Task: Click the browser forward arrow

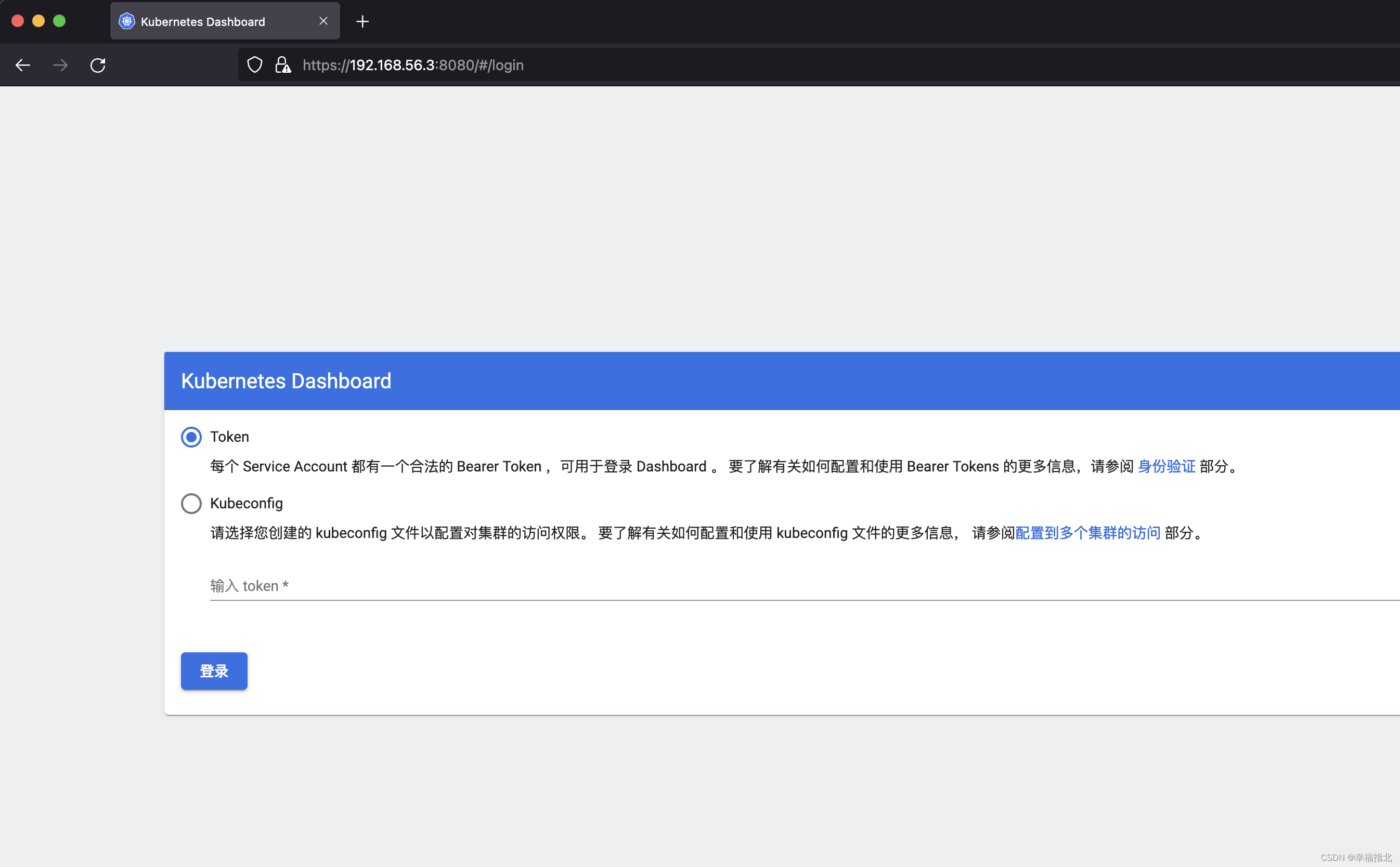Action: pos(60,65)
